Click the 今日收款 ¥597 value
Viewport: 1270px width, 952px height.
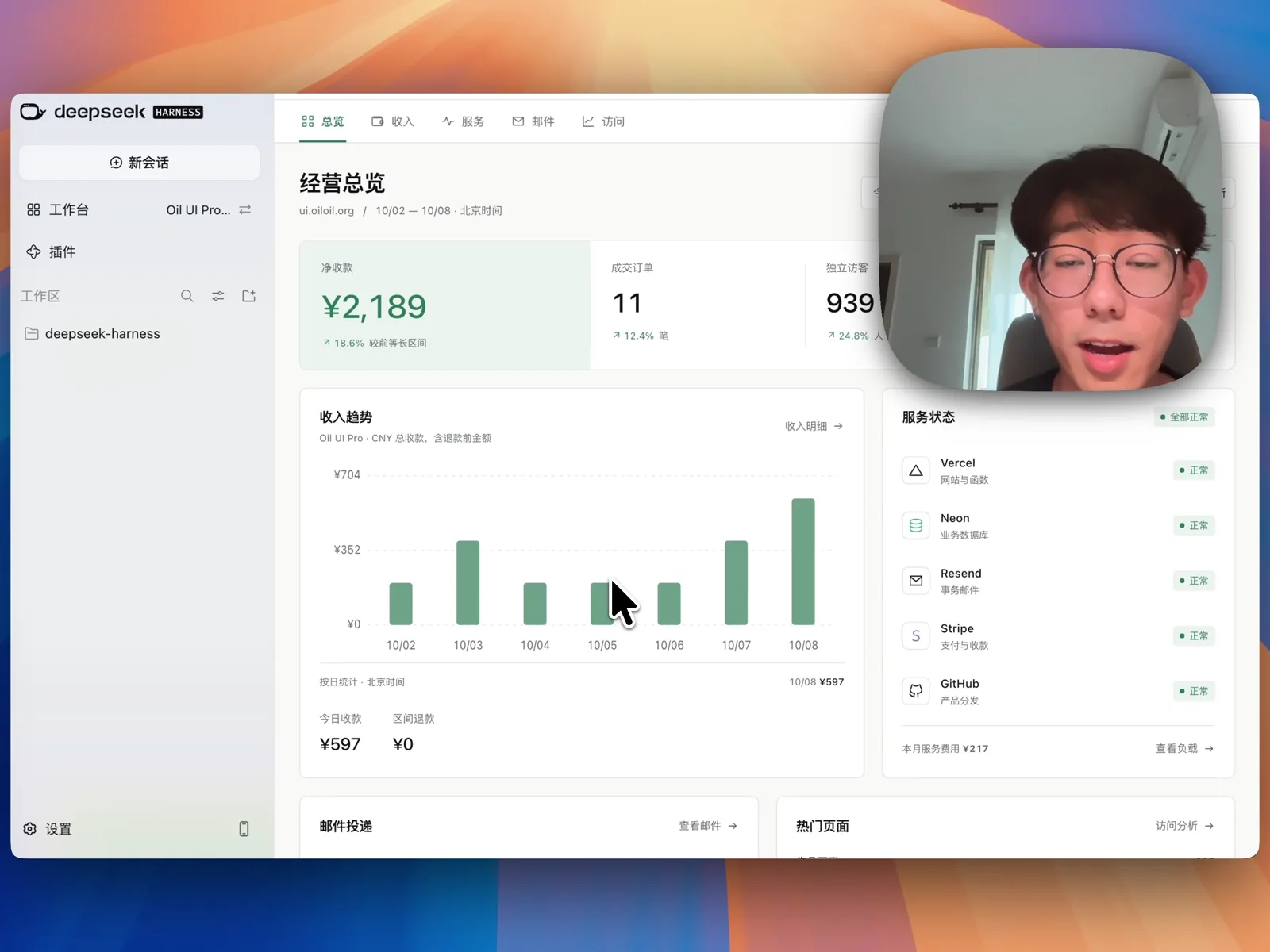coord(340,744)
